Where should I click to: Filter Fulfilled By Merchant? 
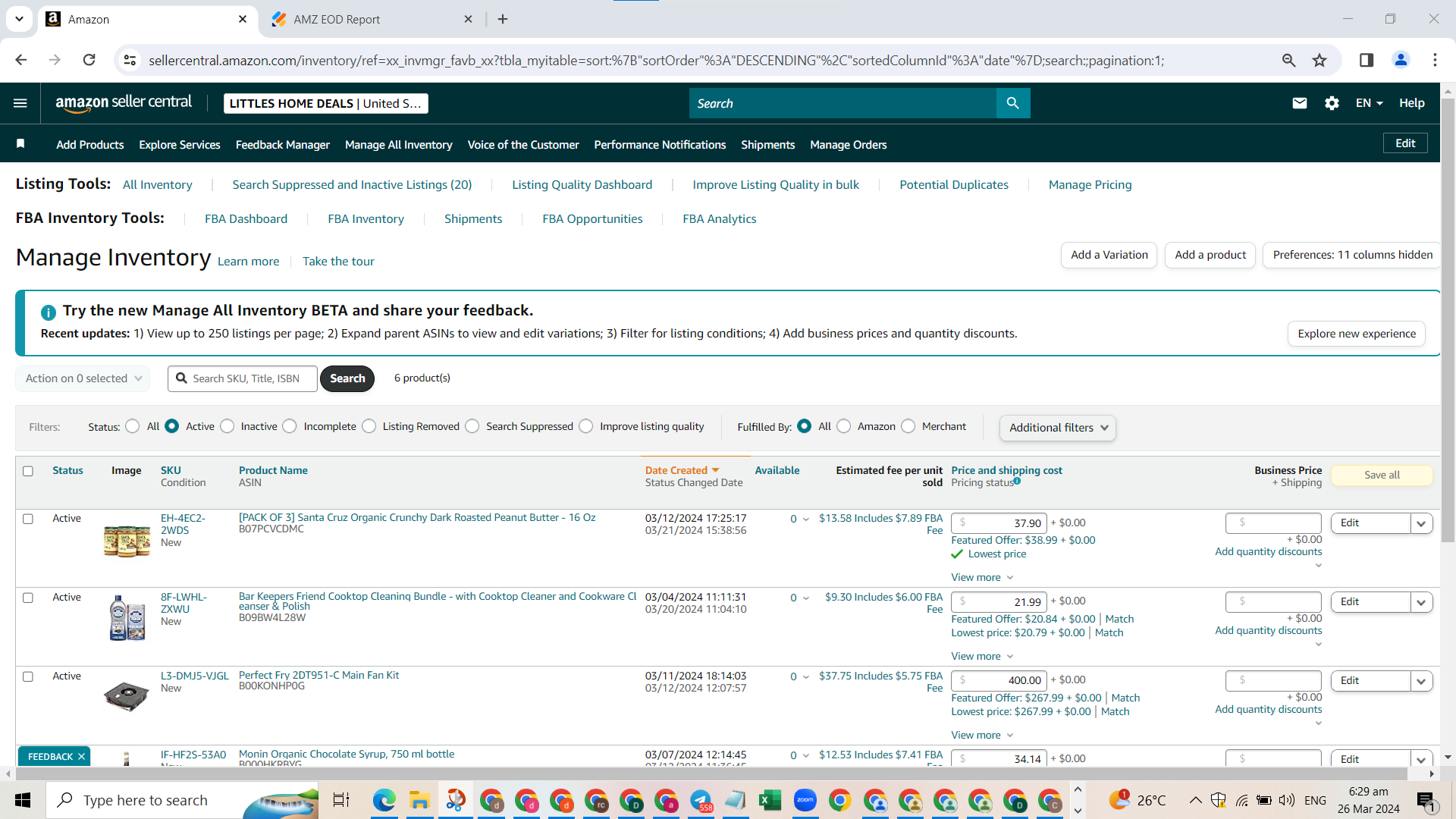(x=908, y=426)
